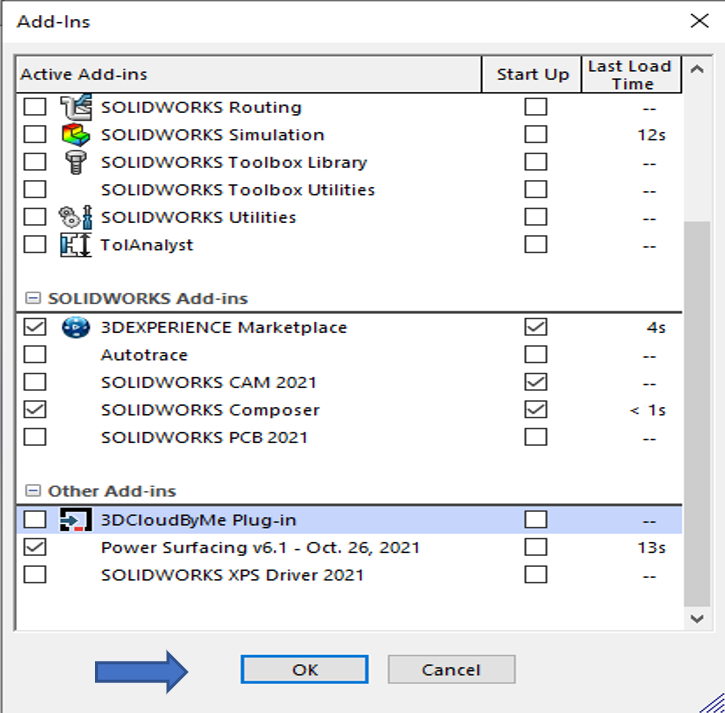Click the SOLIDWORKS Simulation colored cube icon
The height and width of the screenshot is (713, 725).
point(75,135)
